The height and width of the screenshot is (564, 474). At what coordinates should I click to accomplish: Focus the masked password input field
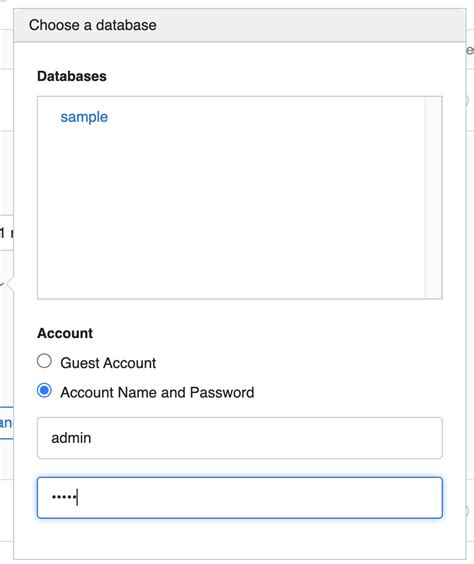240,497
